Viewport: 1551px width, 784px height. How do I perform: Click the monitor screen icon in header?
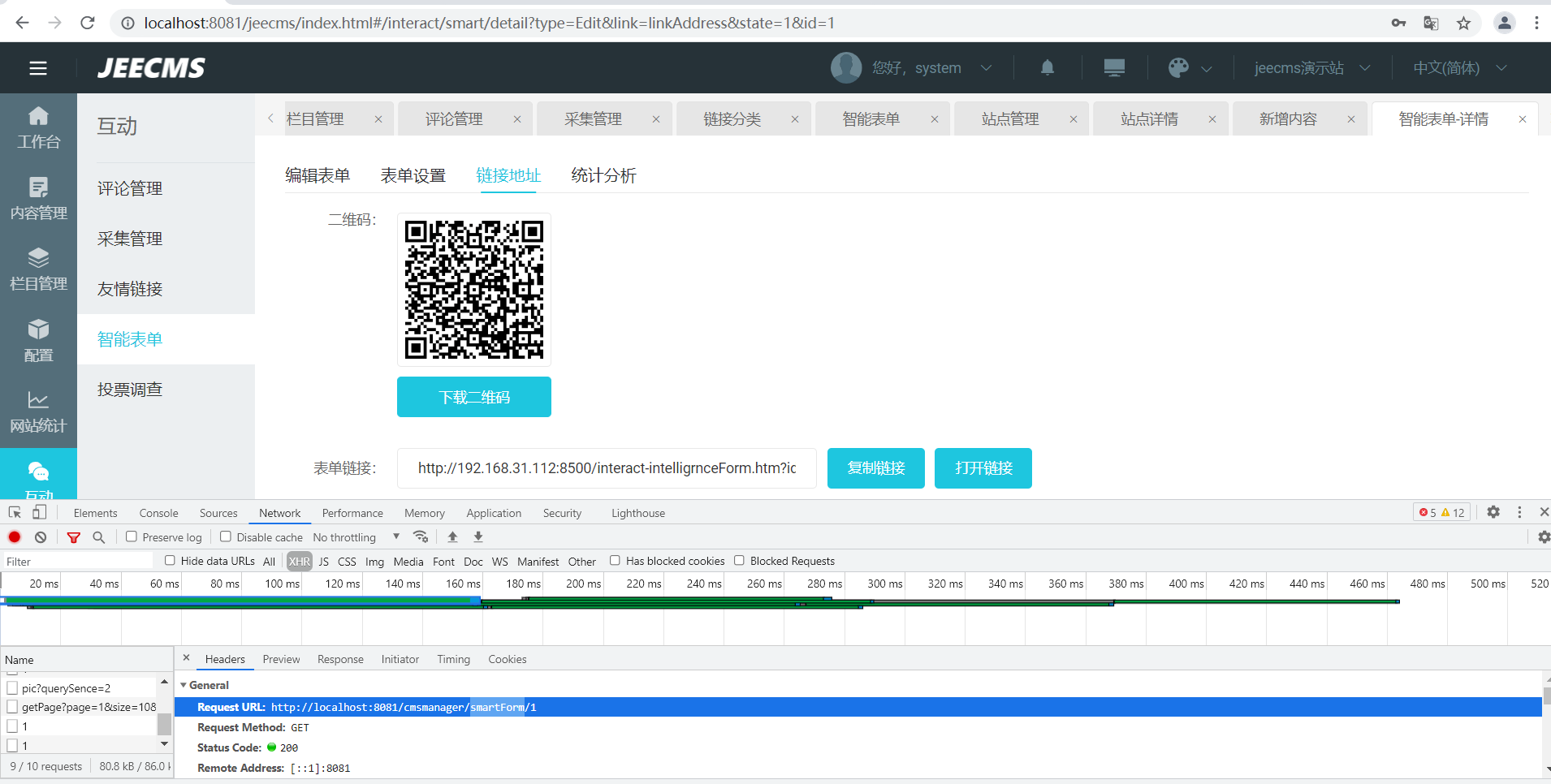coord(1114,68)
